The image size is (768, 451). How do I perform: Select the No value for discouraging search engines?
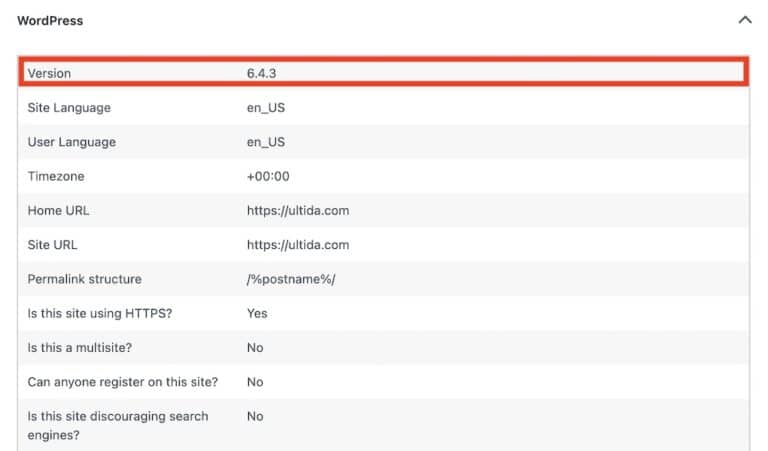pyautogui.click(x=255, y=416)
